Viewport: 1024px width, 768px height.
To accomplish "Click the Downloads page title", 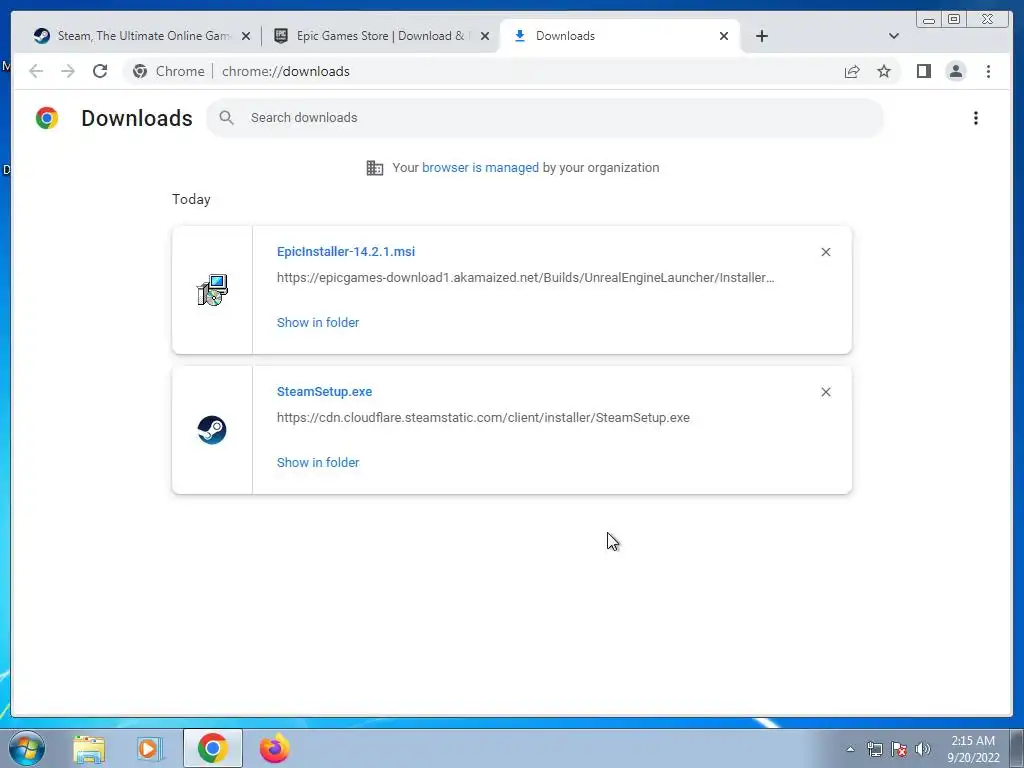I will tap(136, 118).
